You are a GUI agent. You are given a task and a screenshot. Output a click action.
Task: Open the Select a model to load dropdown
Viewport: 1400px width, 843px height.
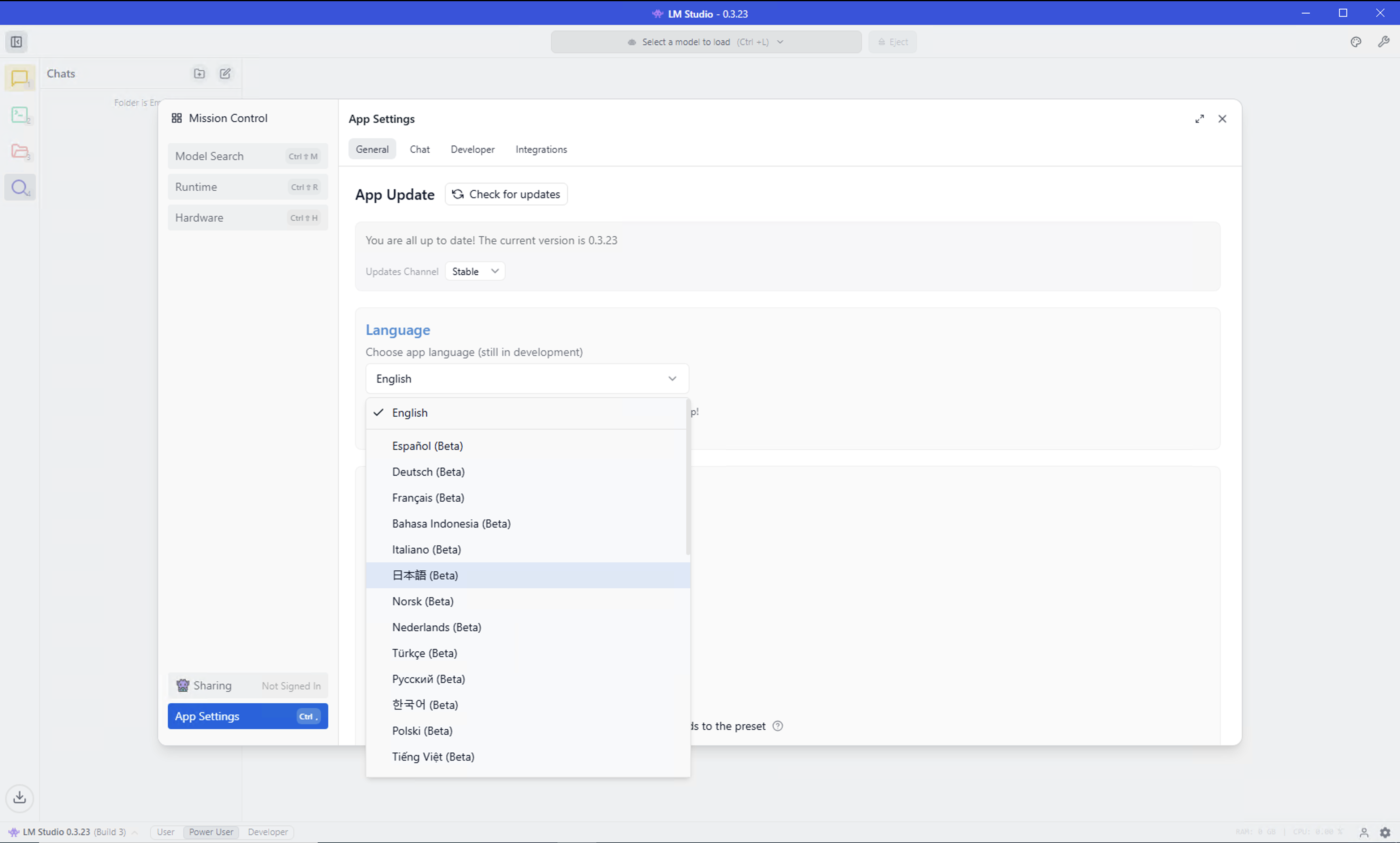tap(705, 42)
